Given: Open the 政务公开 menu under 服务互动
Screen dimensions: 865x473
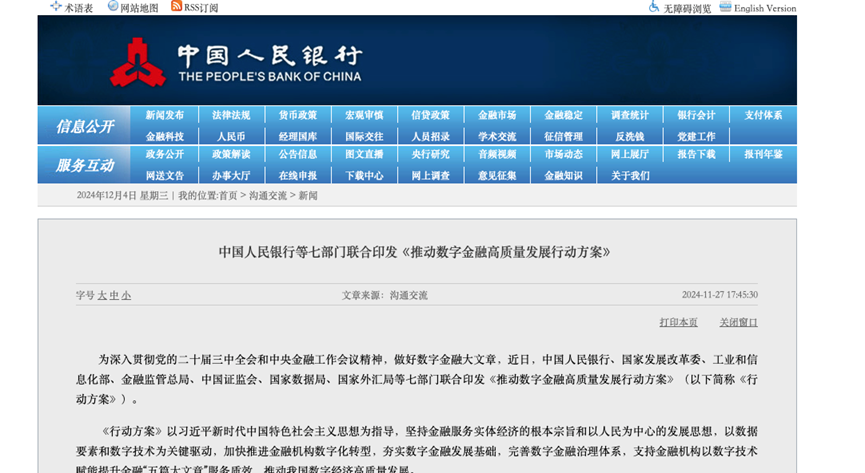Looking at the screenshot, I should (x=165, y=155).
